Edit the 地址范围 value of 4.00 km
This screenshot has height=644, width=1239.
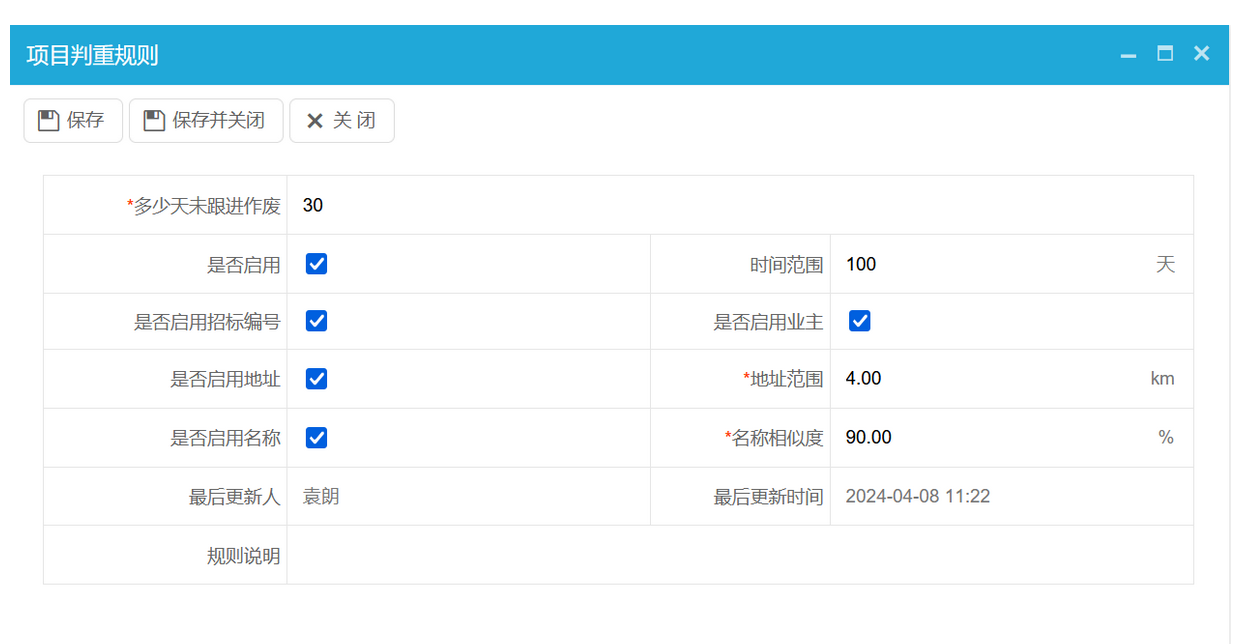point(950,379)
